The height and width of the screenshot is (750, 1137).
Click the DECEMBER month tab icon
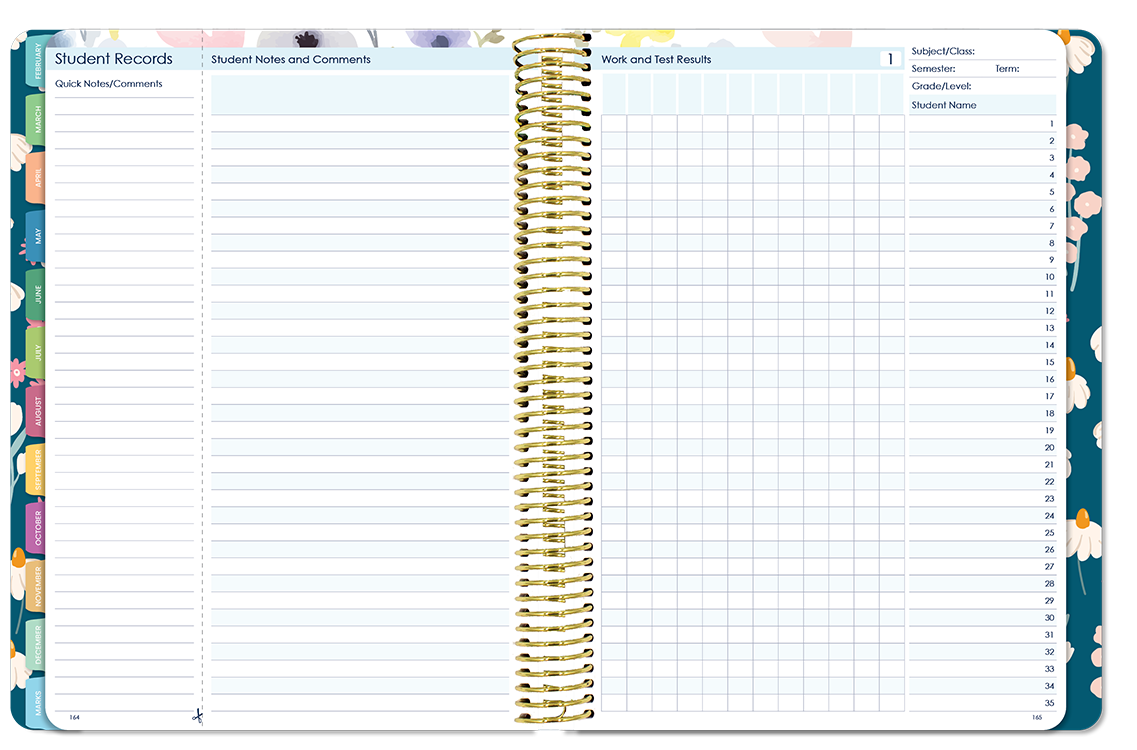(x=39, y=644)
